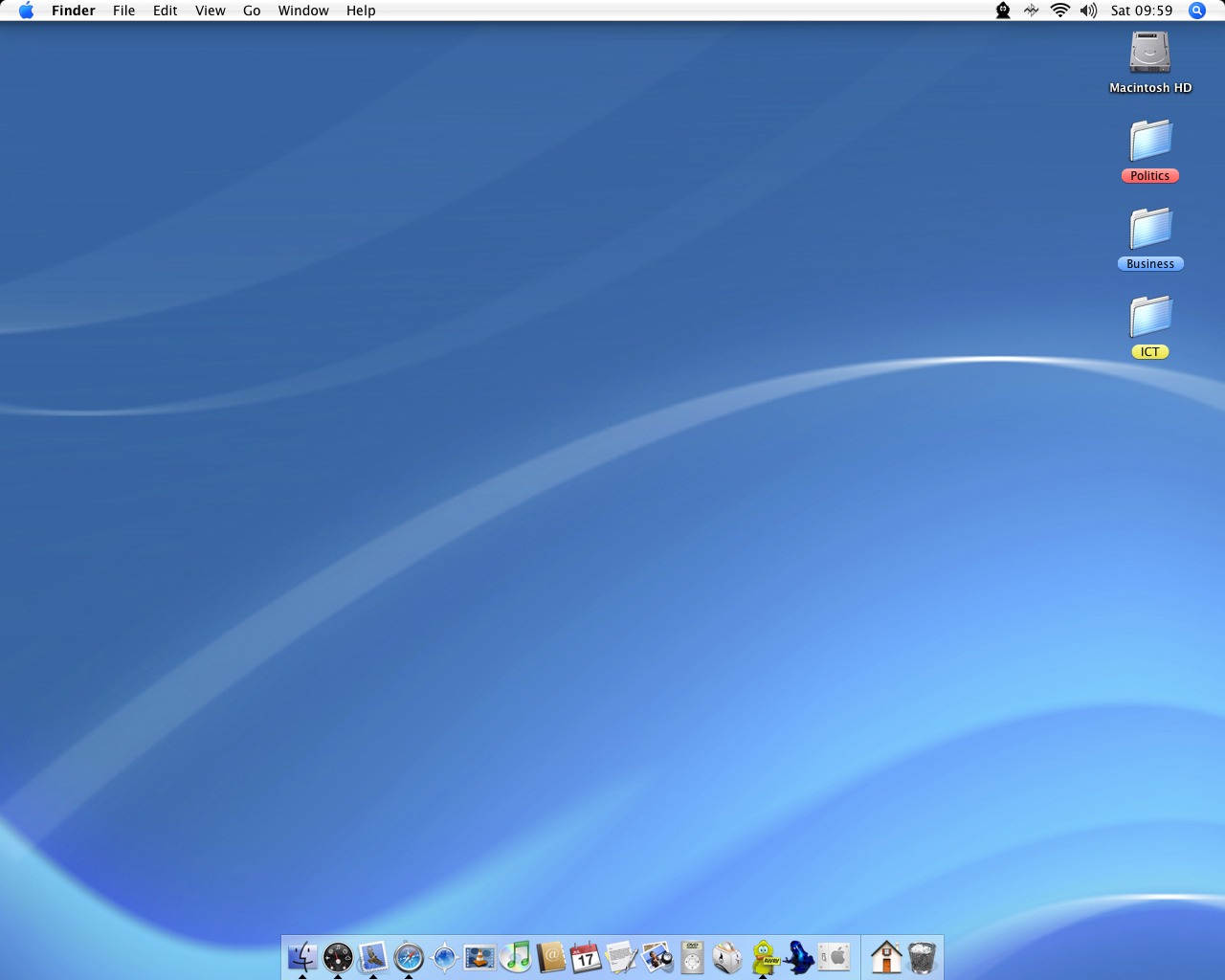Image resolution: width=1225 pixels, height=980 pixels.
Task: Launch iCal calendar from the Dock
Action: tap(586, 956)
